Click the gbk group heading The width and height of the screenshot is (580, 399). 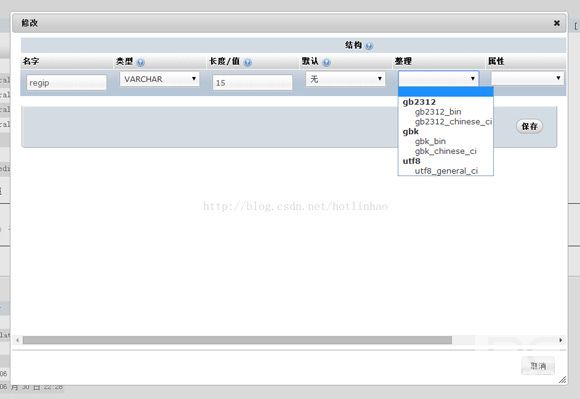point(411,131)
